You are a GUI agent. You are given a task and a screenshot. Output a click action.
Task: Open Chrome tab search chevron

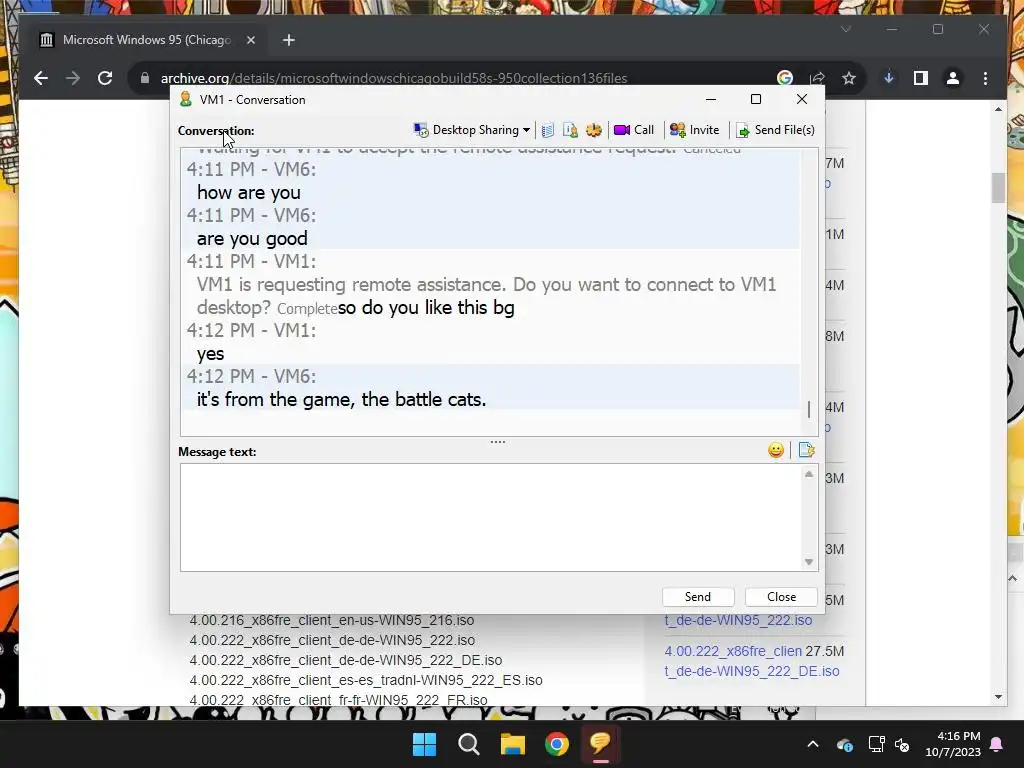pos(846,29)
